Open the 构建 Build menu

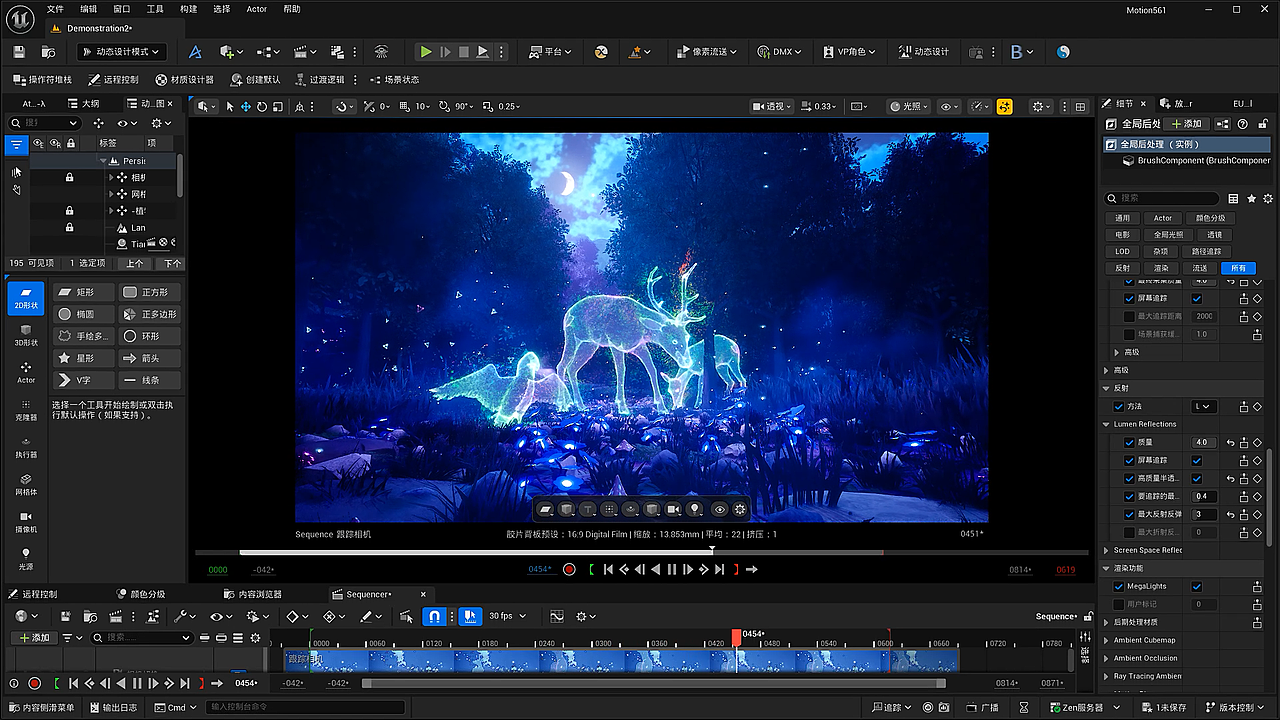[188, 9]
